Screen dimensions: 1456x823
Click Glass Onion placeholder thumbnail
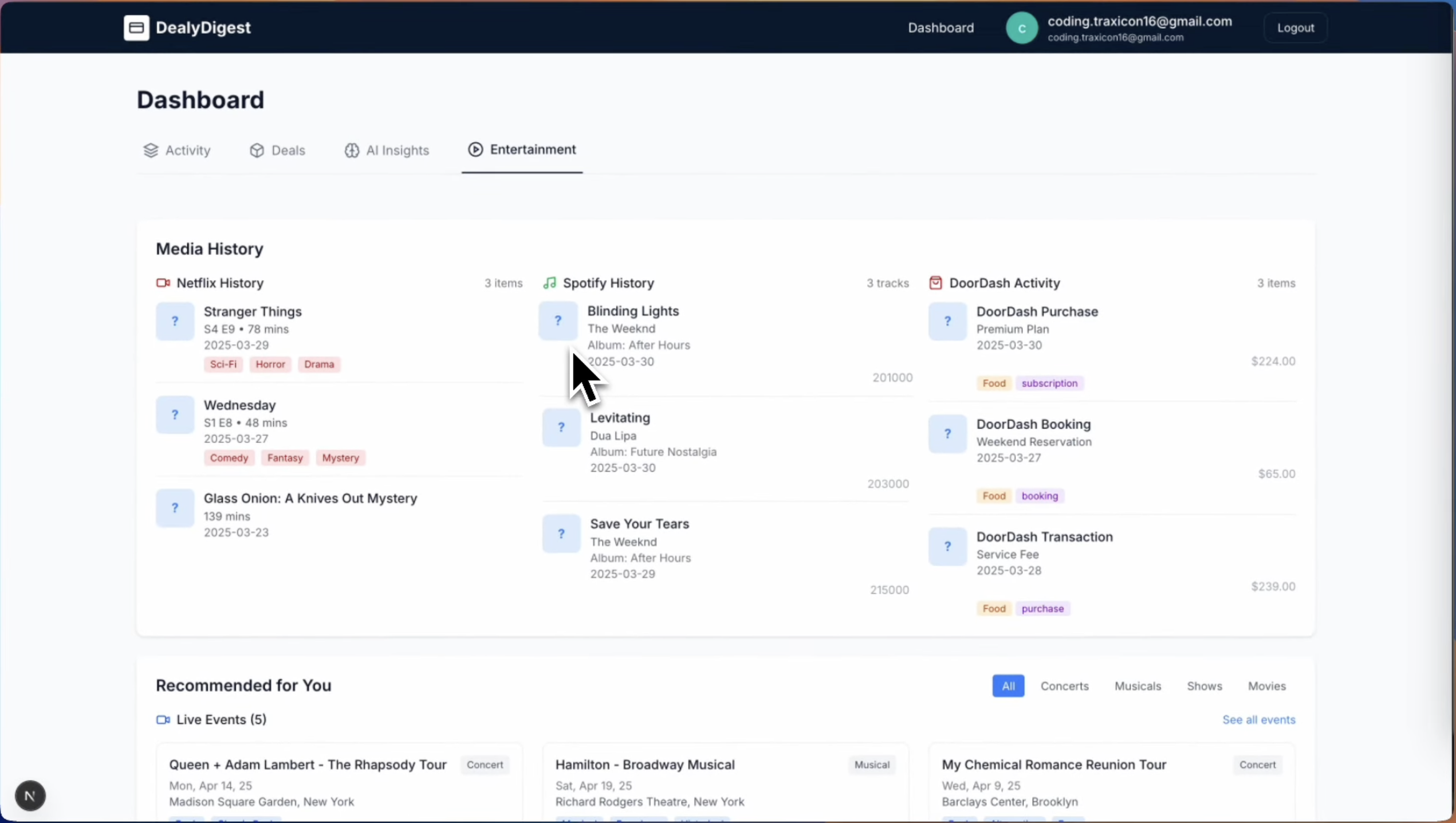(x=175, y=508)
